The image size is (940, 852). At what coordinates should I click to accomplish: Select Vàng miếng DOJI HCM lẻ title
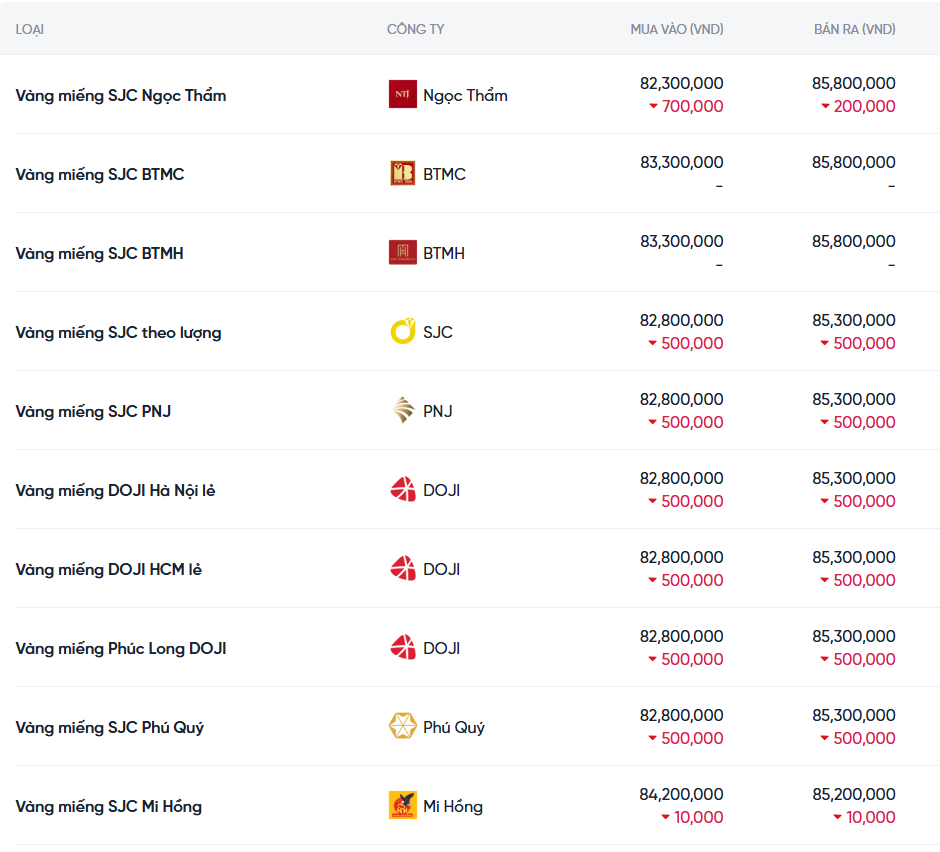coord(109,570)
